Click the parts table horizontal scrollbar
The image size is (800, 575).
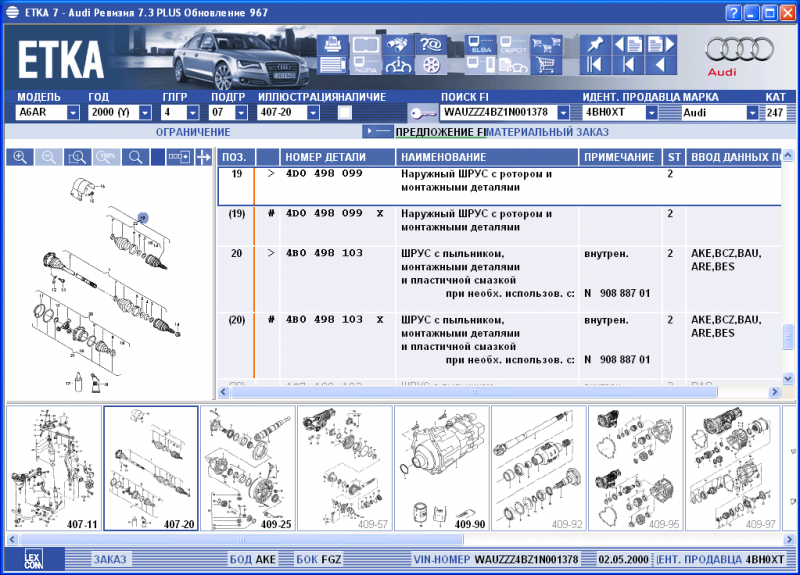pos(474,392)
